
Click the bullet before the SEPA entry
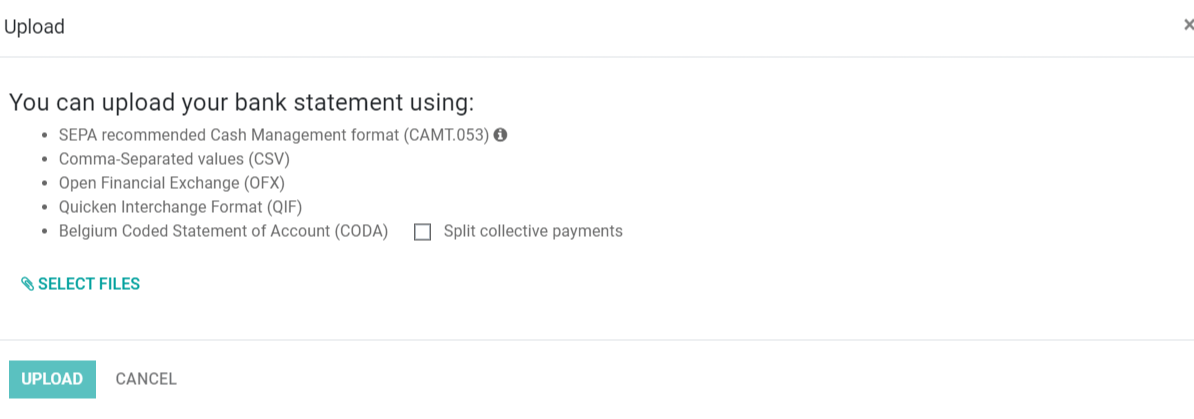pyautogui.click(x=45, y=135)
